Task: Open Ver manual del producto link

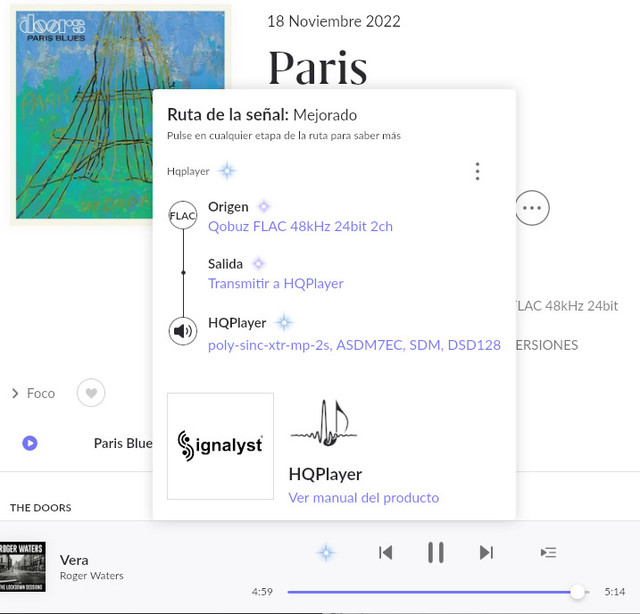Action: tap(364, 498)
